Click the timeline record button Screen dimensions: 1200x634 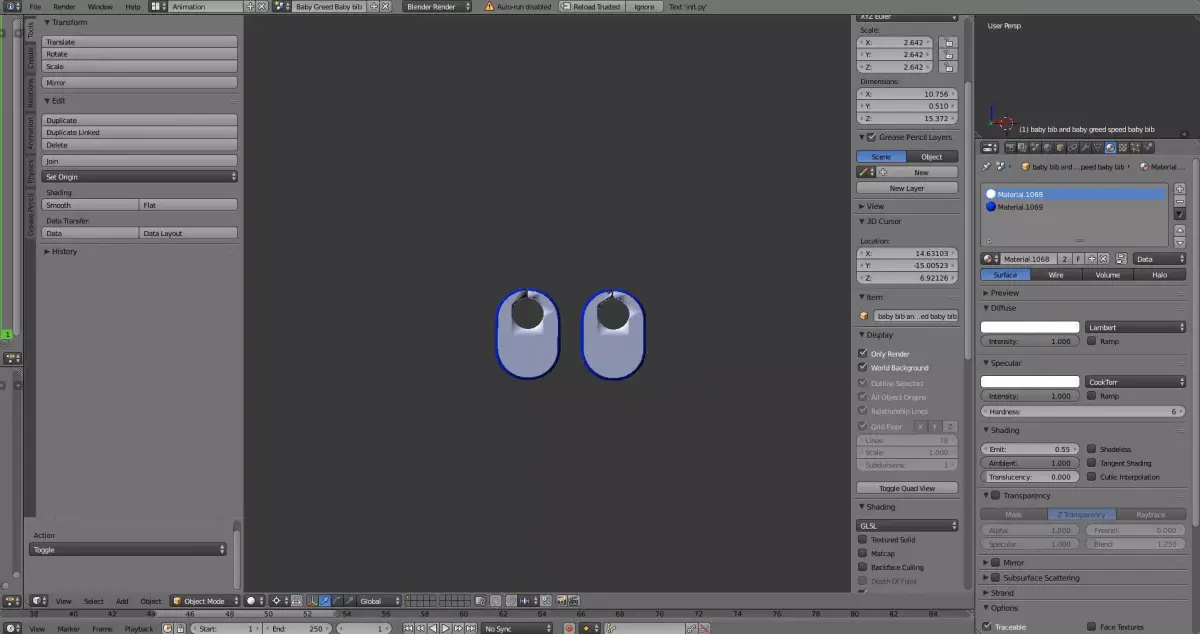click(x=569, y=628)
